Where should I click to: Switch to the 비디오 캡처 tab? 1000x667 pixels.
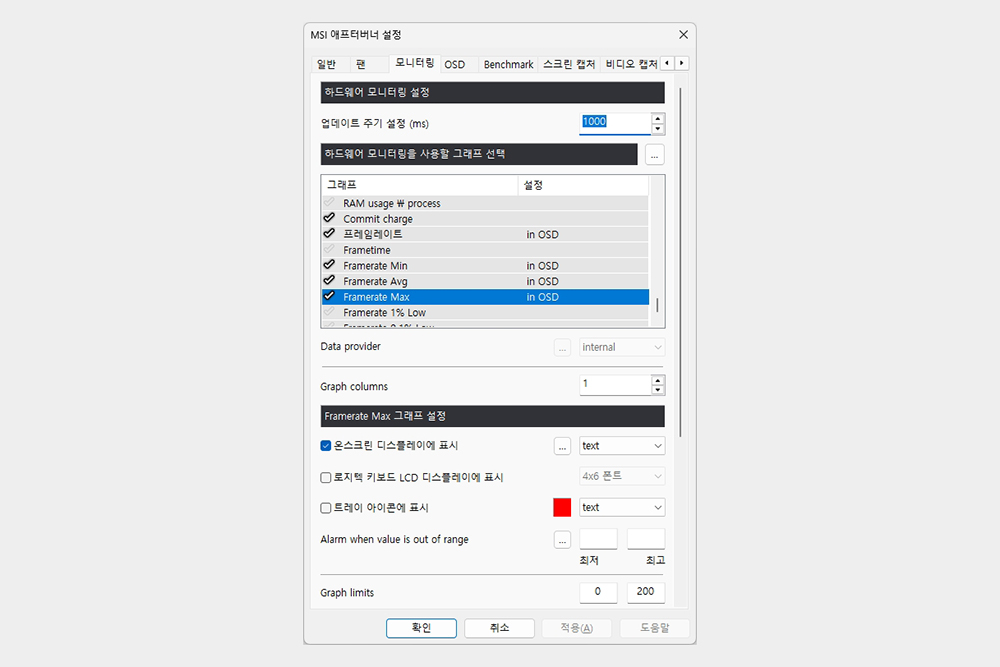tap(630, 64)
